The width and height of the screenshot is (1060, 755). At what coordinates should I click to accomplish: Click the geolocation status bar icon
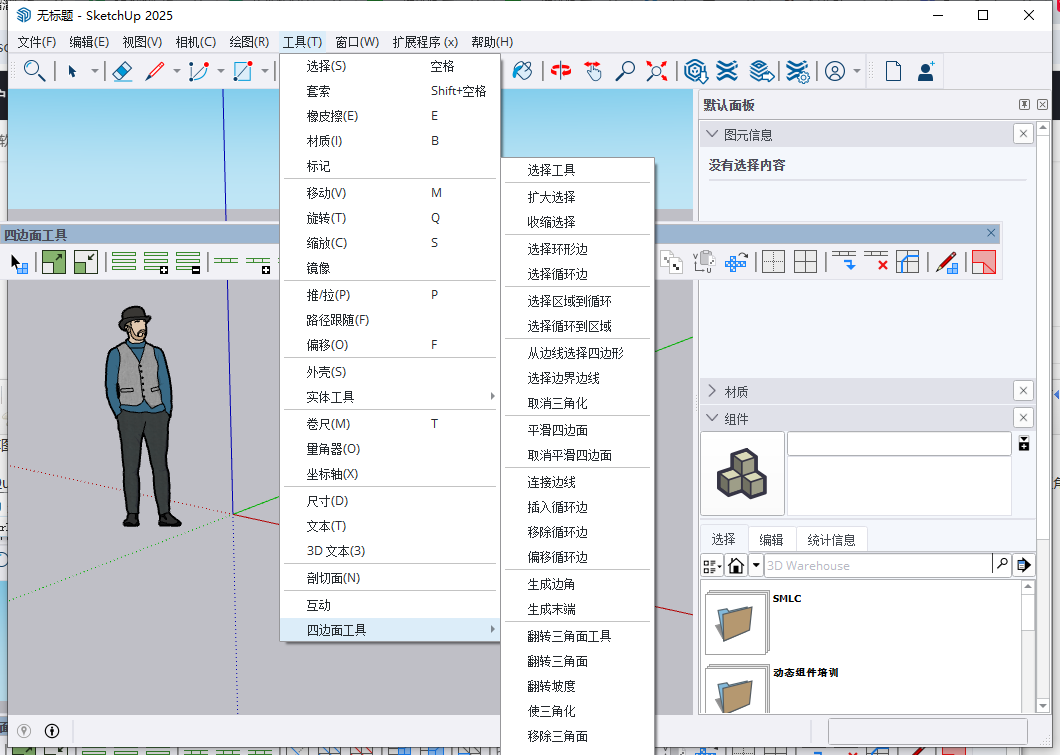[x=24, y=731]
